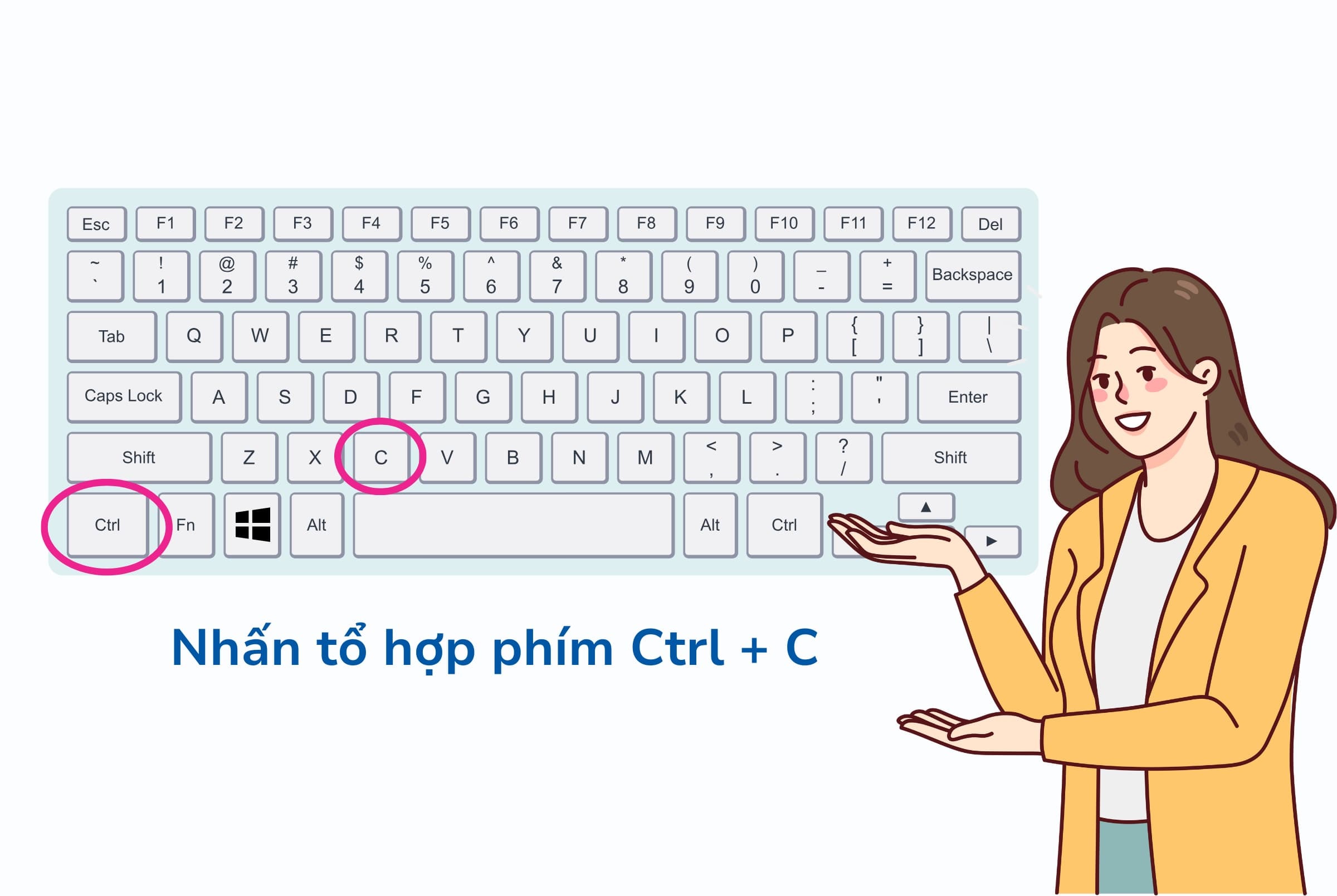The image size is (1337, 896).
Task: Click the Windows logo key
Action: tap(254, 524)
